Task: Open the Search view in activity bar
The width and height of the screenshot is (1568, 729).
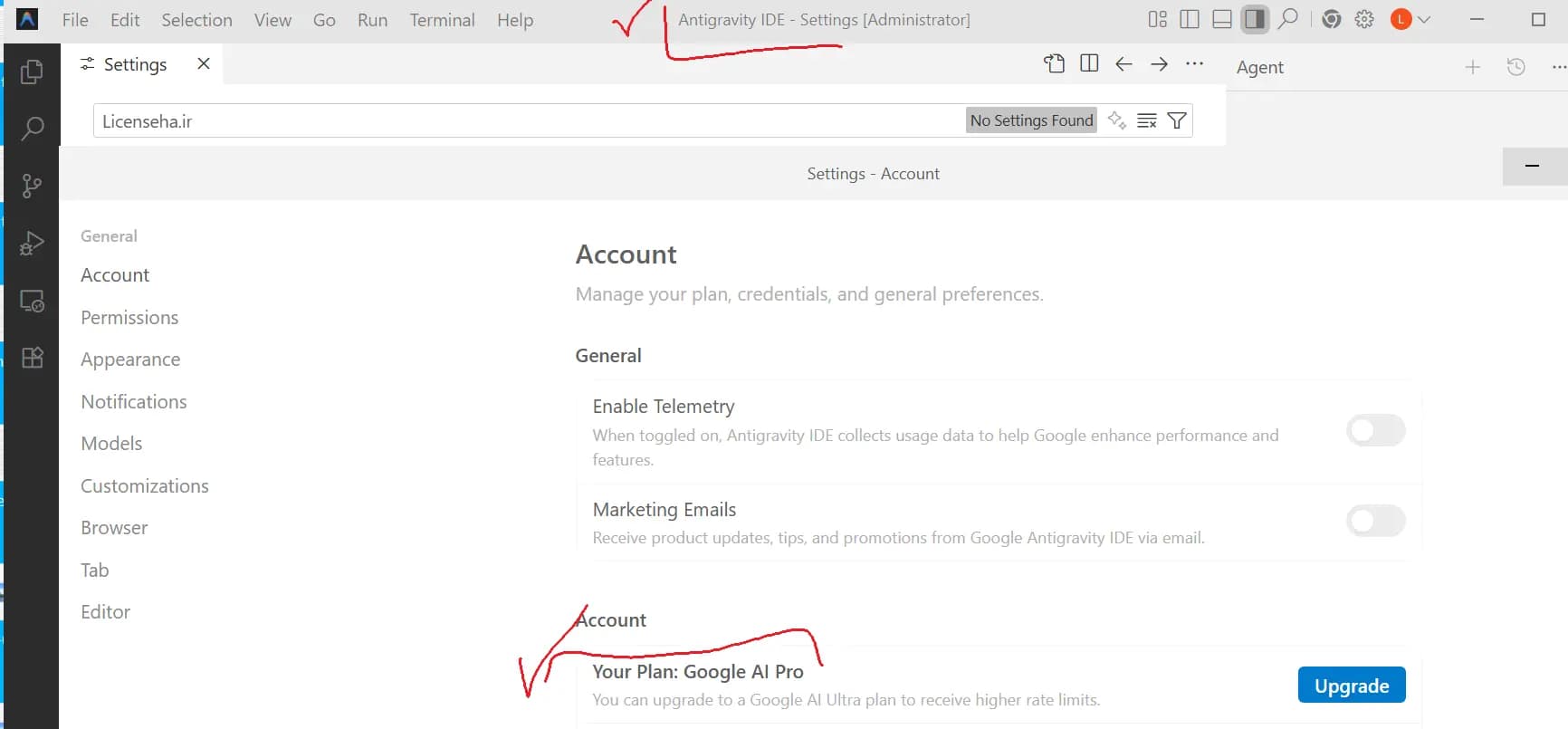Action: point(32,129)
